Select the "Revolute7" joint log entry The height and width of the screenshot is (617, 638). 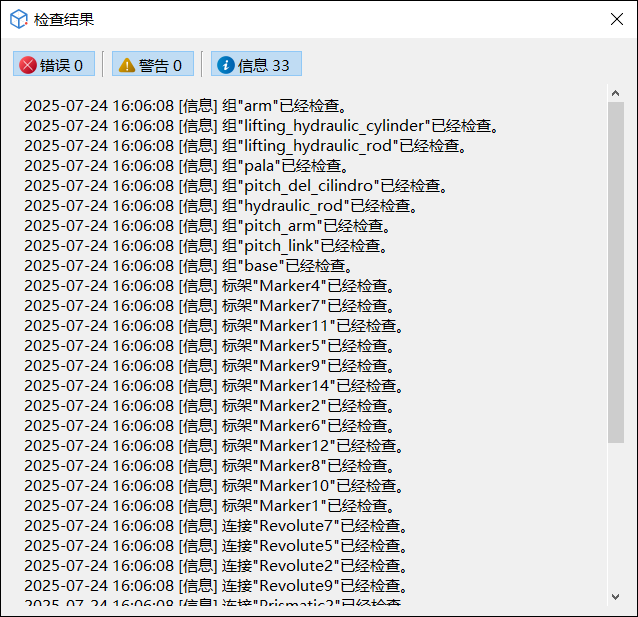[x=216, y=526]
